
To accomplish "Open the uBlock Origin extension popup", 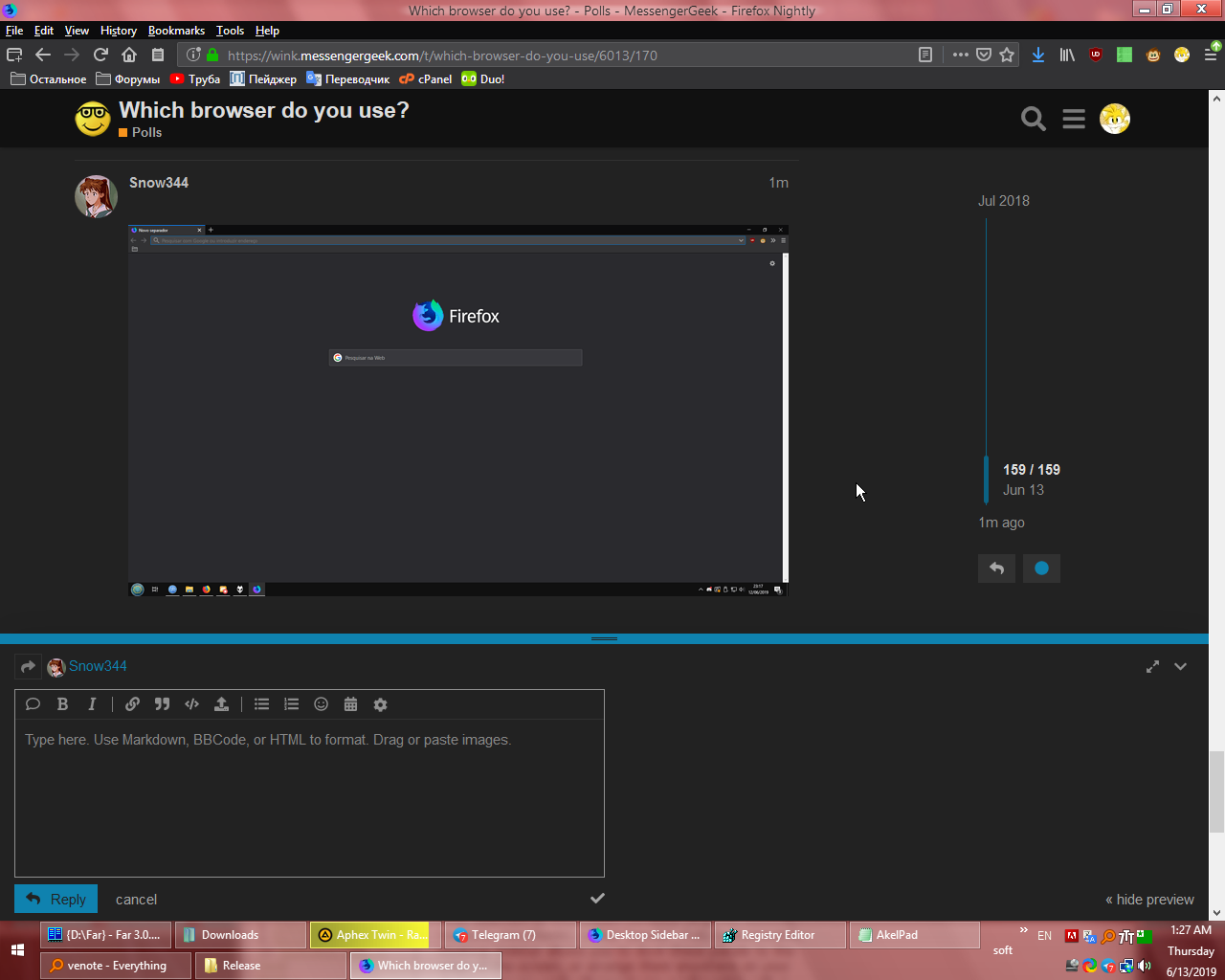I will pyautogui.click(x=1096, y=56).
